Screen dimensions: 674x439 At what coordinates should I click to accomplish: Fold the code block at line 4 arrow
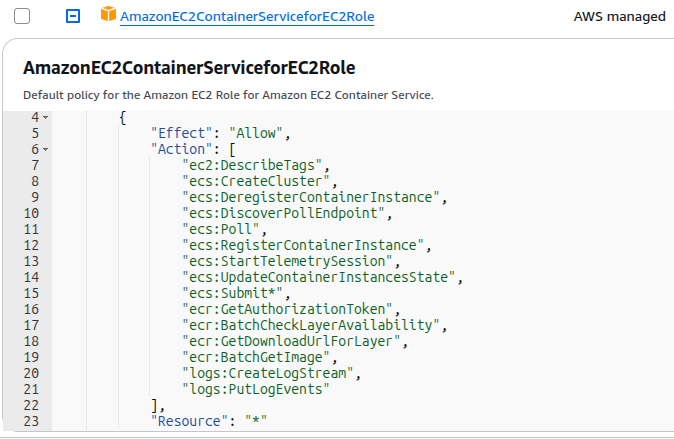click(46, 117)
